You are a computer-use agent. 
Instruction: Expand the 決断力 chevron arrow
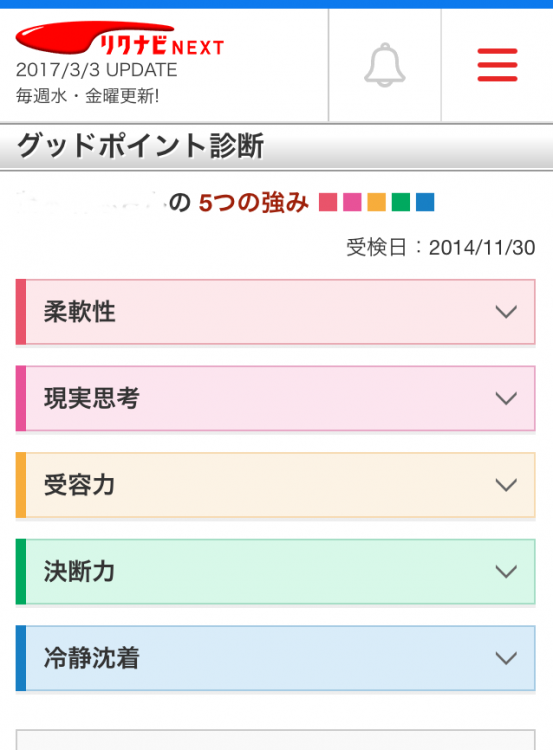tap(506, 572)
